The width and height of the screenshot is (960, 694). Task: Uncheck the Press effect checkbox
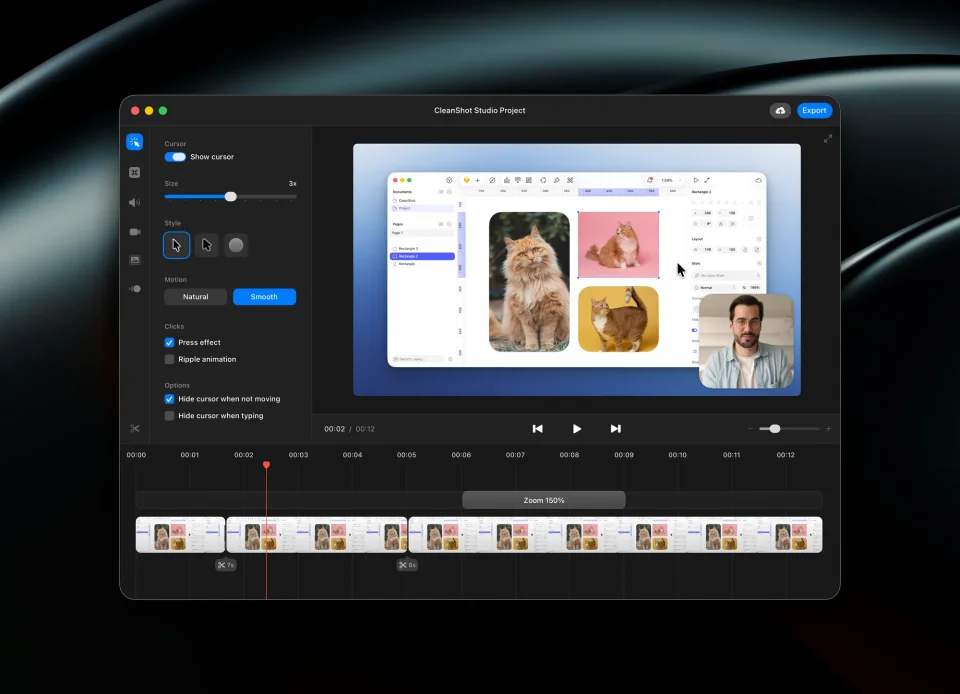(x=169, y=343)
